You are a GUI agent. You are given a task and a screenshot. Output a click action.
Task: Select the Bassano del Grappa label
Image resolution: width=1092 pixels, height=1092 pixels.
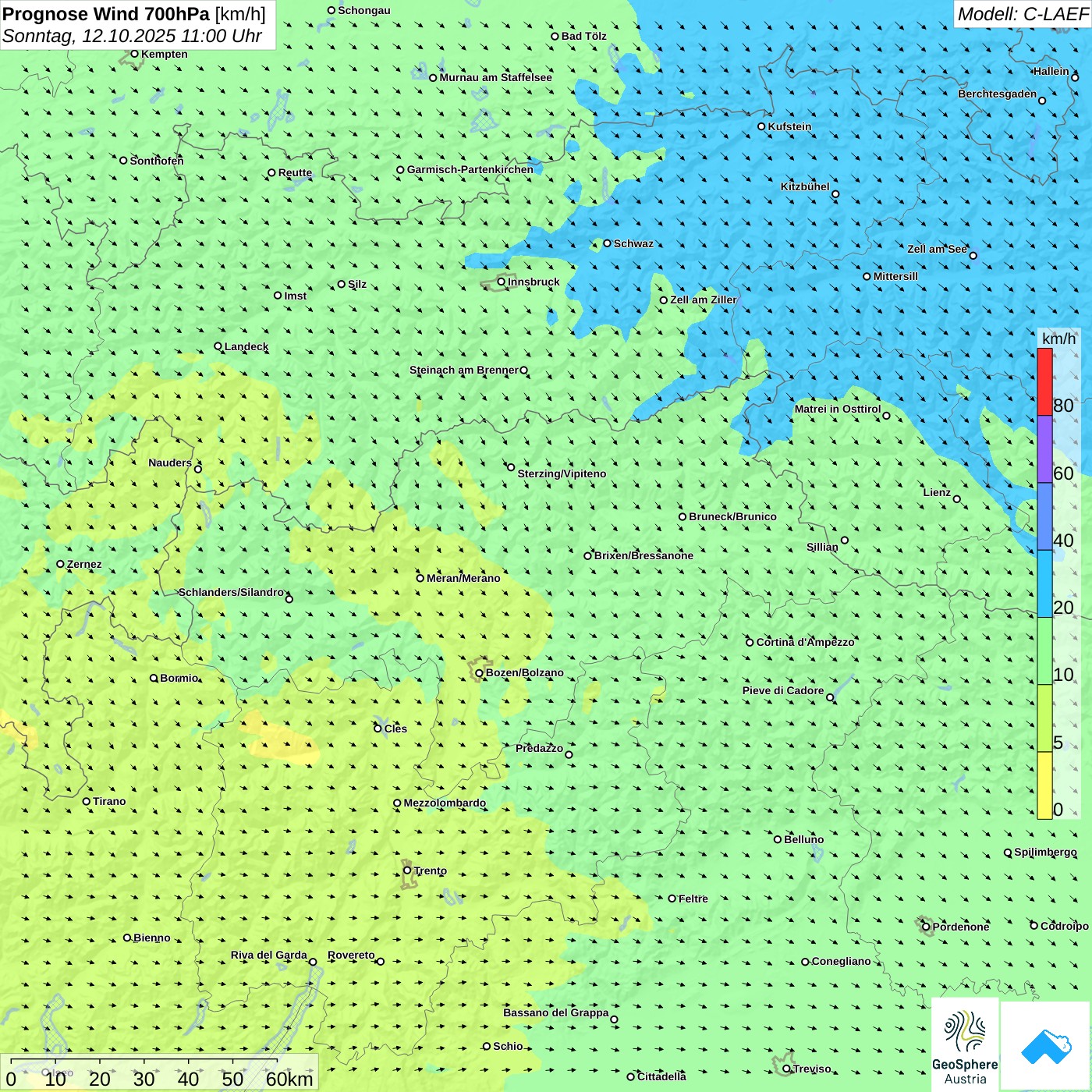click(556, 1012)
